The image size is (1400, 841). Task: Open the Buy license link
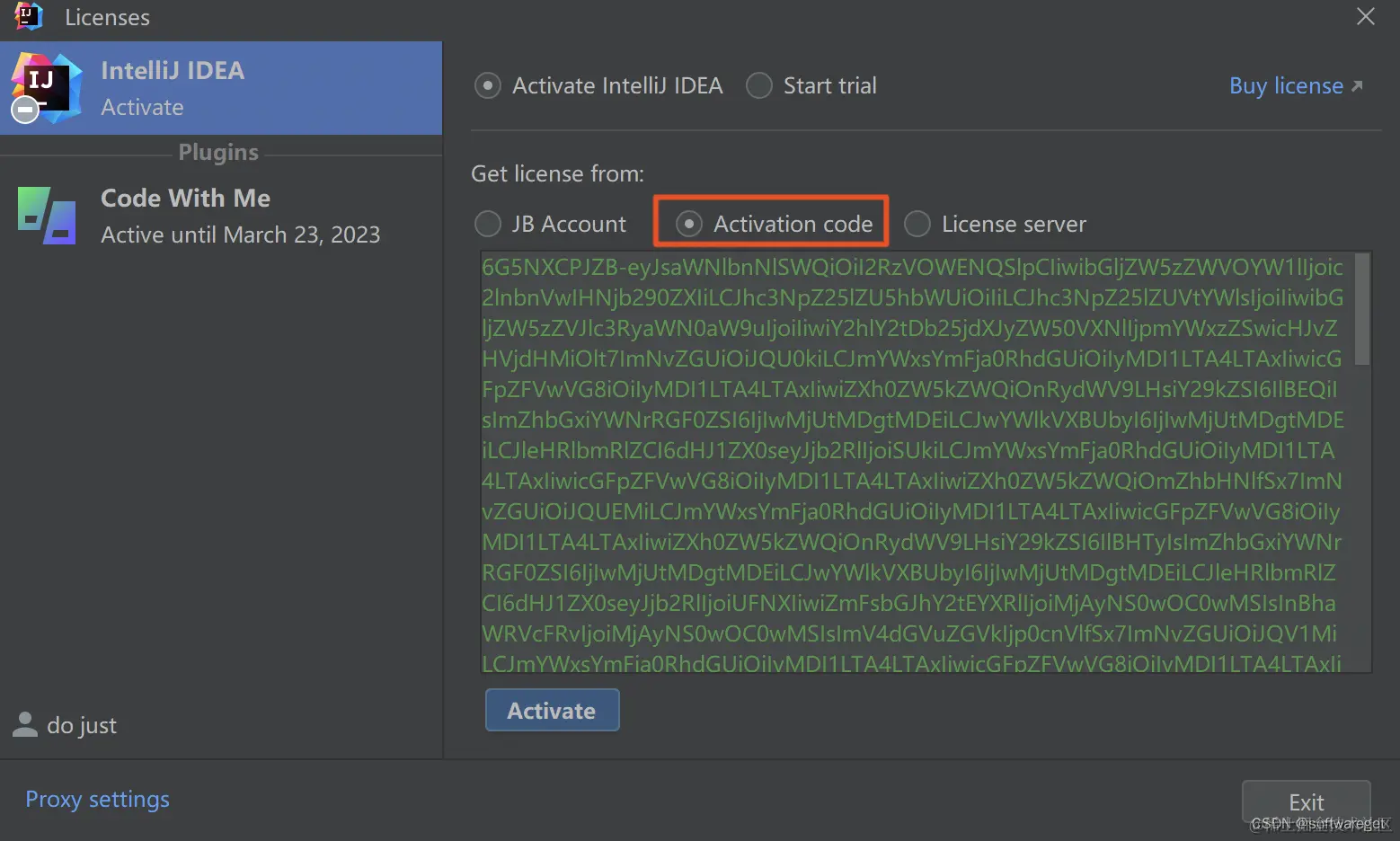click(x=1296, y=86)
